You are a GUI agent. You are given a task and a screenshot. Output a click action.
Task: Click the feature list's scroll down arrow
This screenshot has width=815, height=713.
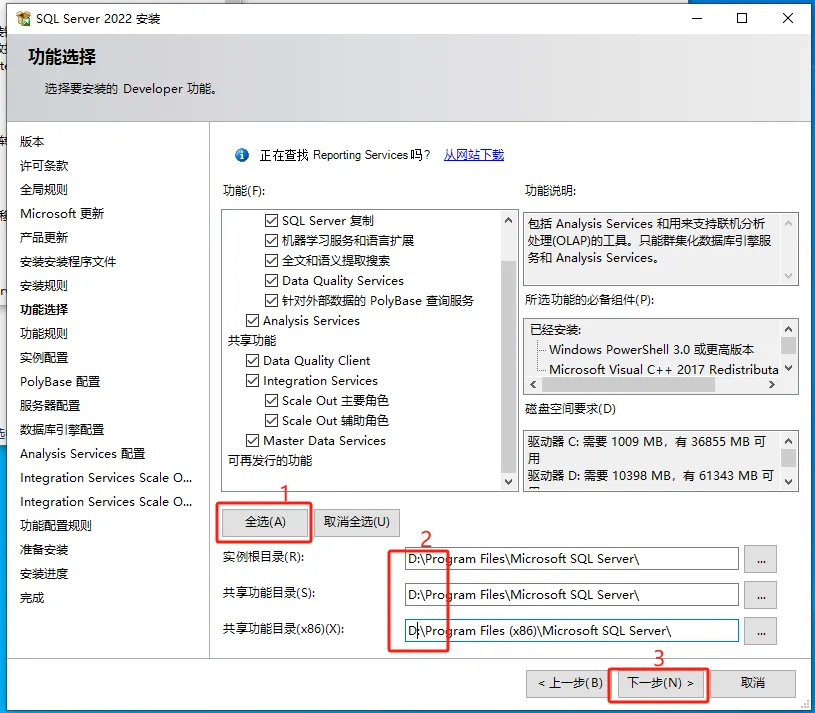click(508, 482)
